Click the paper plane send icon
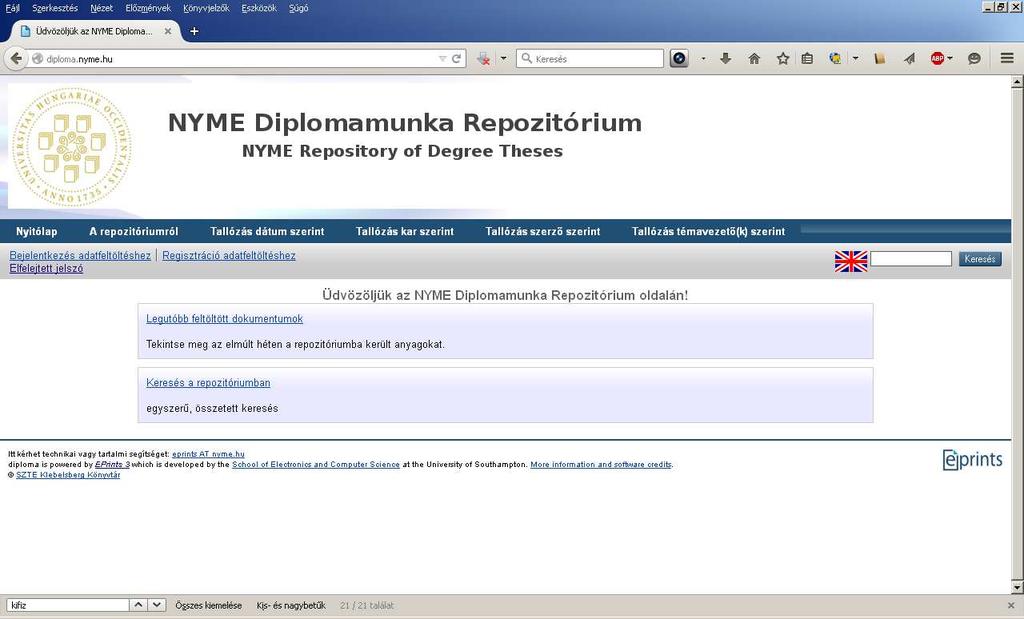Viewport: 1024px width, 619px height. 909,59
